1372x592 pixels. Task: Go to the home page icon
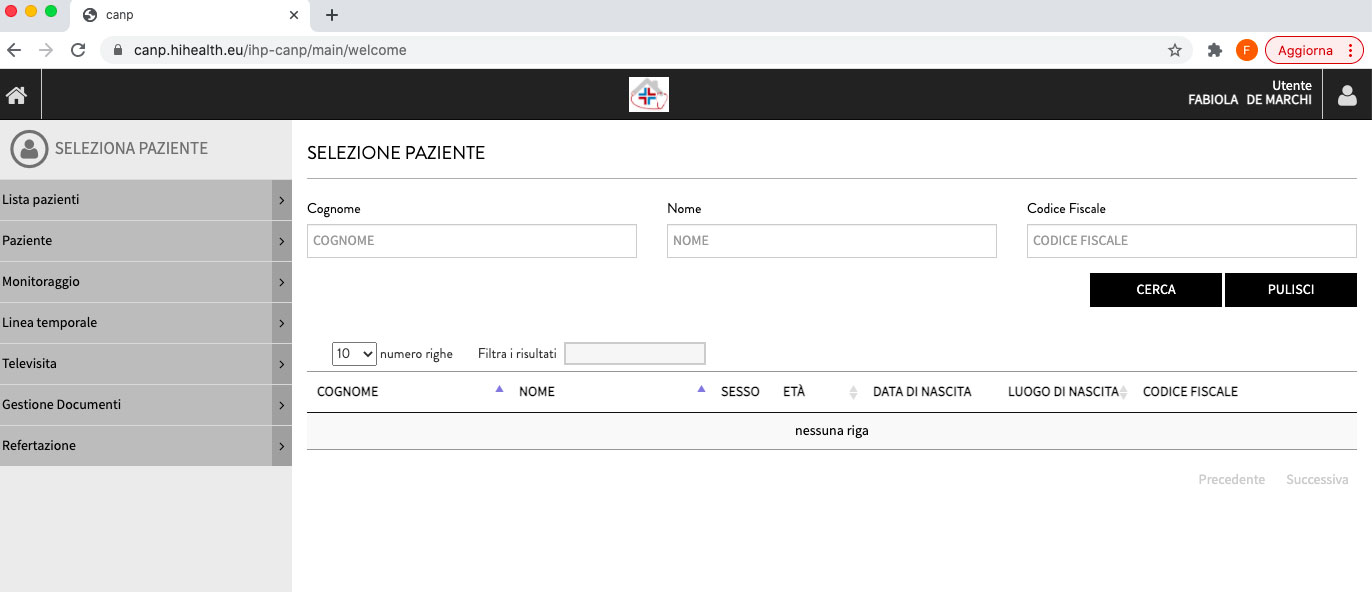coord(16,96)
